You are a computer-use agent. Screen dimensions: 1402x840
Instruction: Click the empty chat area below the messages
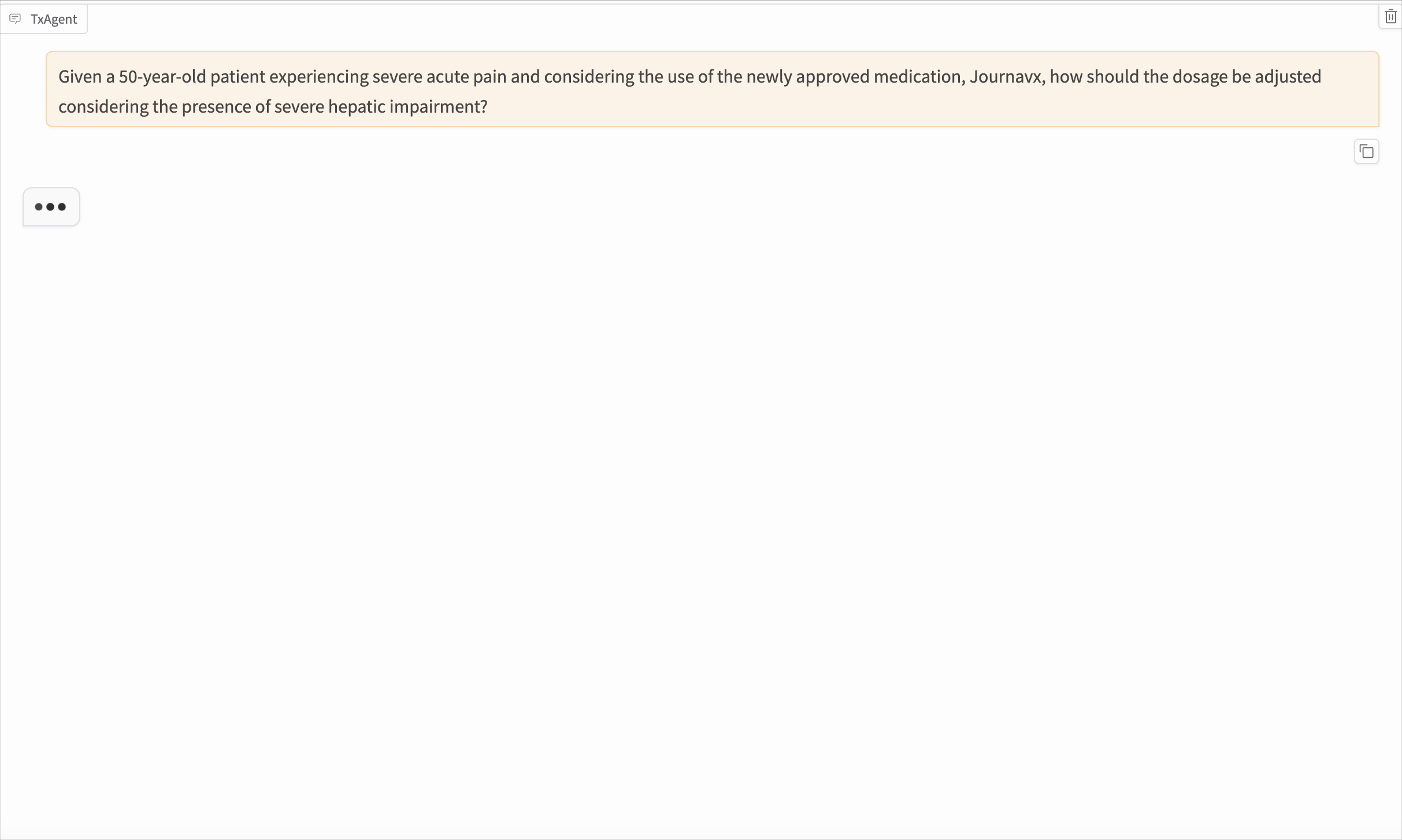pos(693,491)
